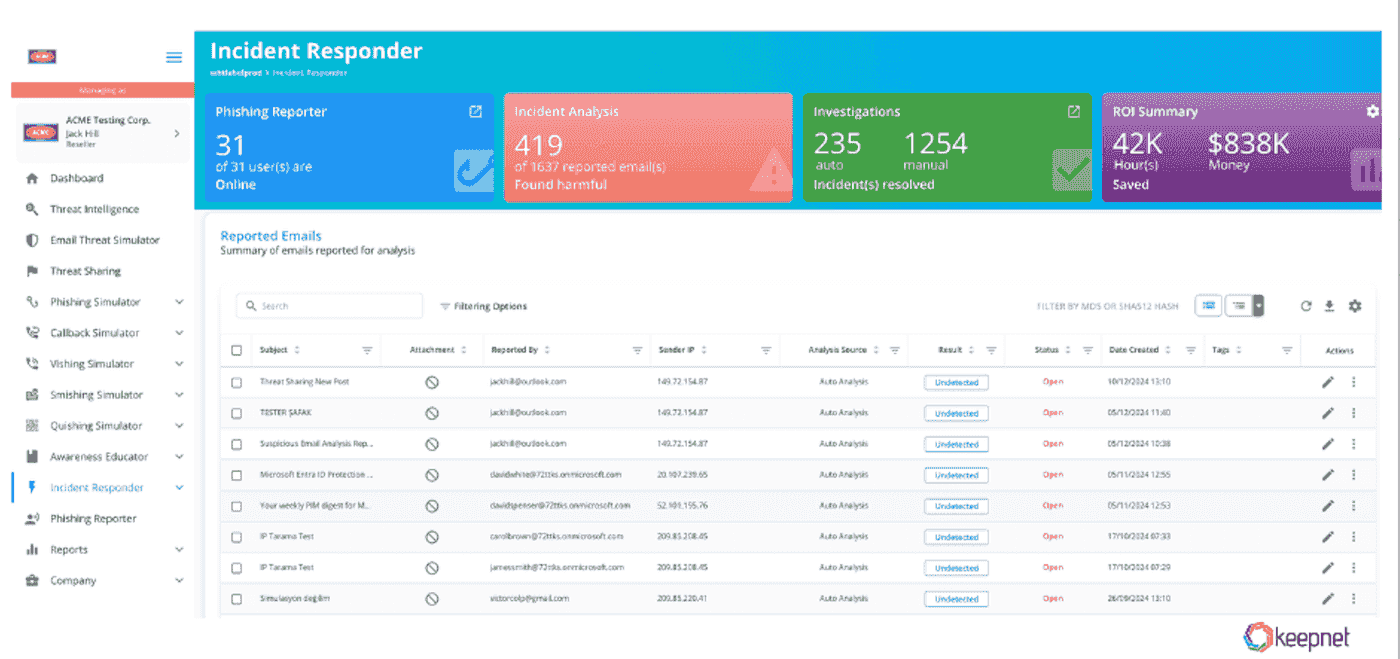1400x659 pixels.
Task: Toggle the hamburger menu in the sidebar
Action: click(174, 57)
